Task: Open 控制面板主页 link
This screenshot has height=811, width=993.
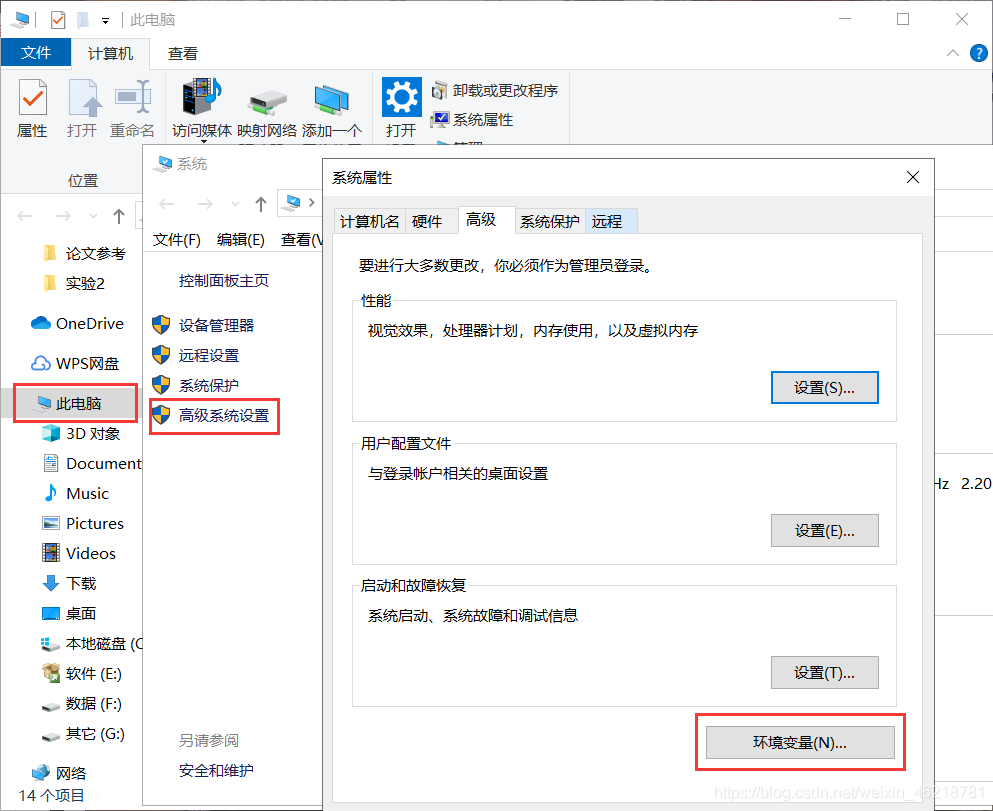Action: pos(224,280)
